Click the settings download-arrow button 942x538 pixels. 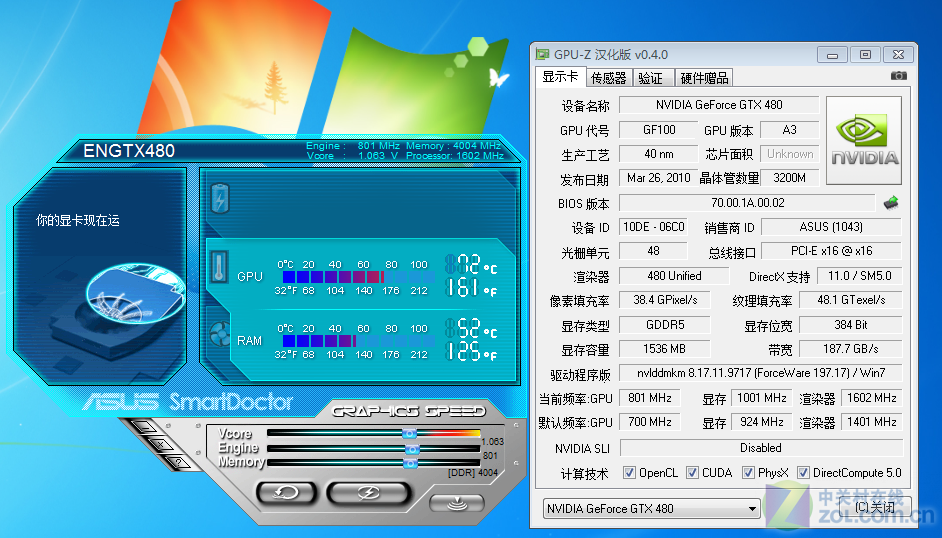tap(457, 502)
